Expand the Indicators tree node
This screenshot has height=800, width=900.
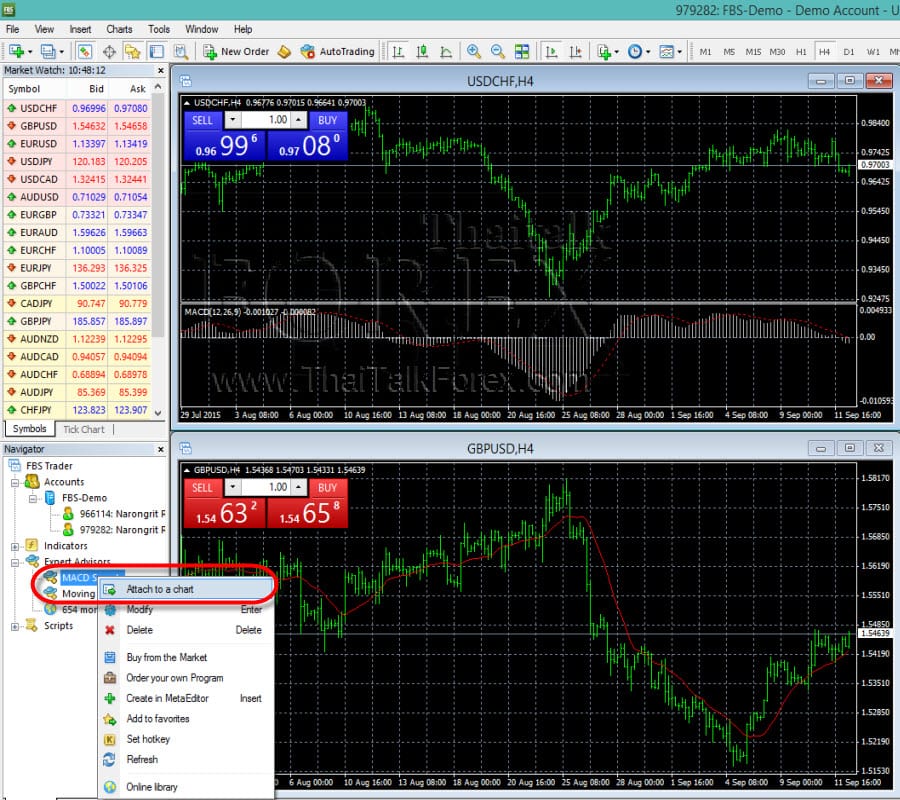tap(15, 546)
